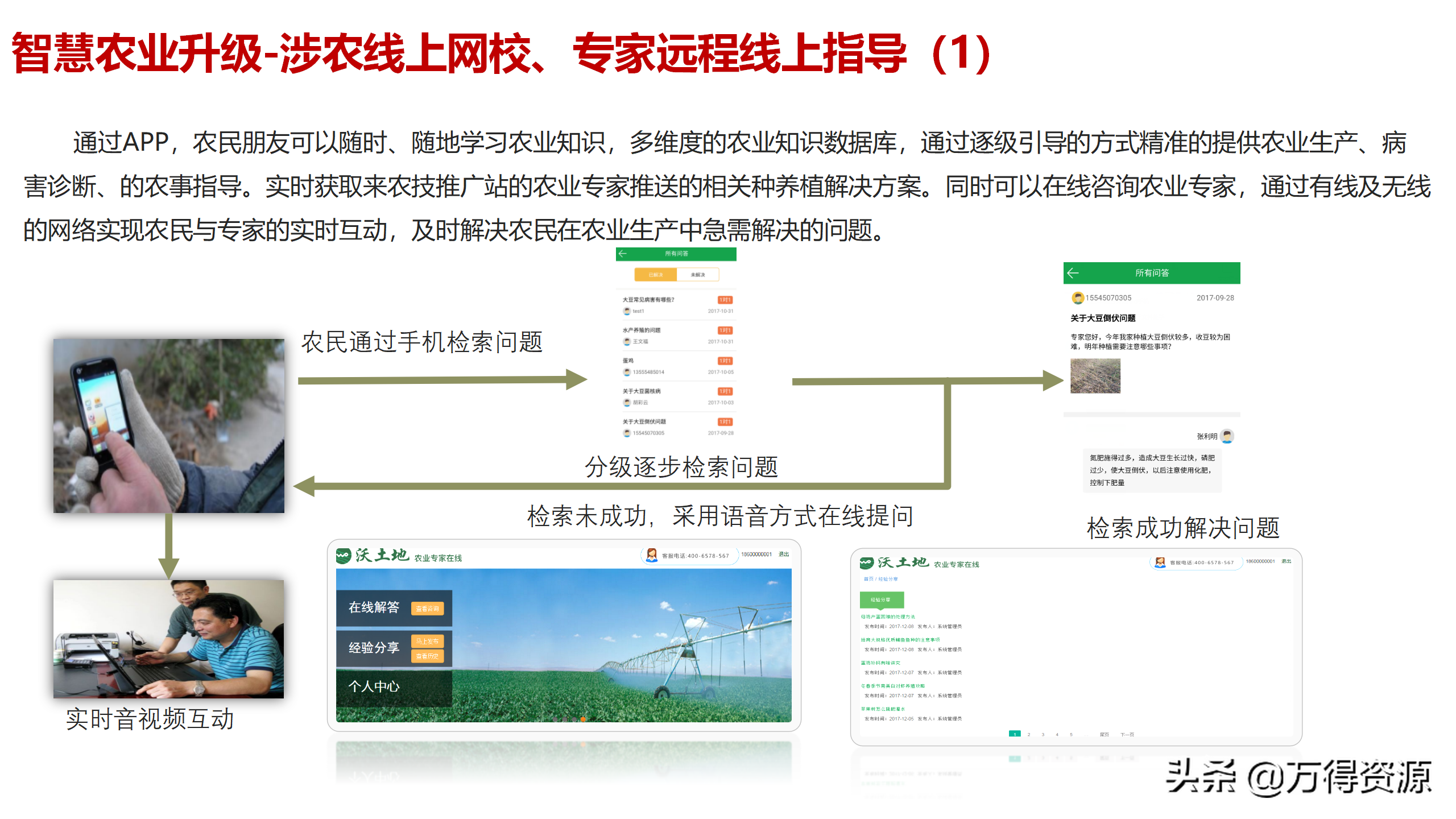Click 下一页 pagination link

point(1127,734)
